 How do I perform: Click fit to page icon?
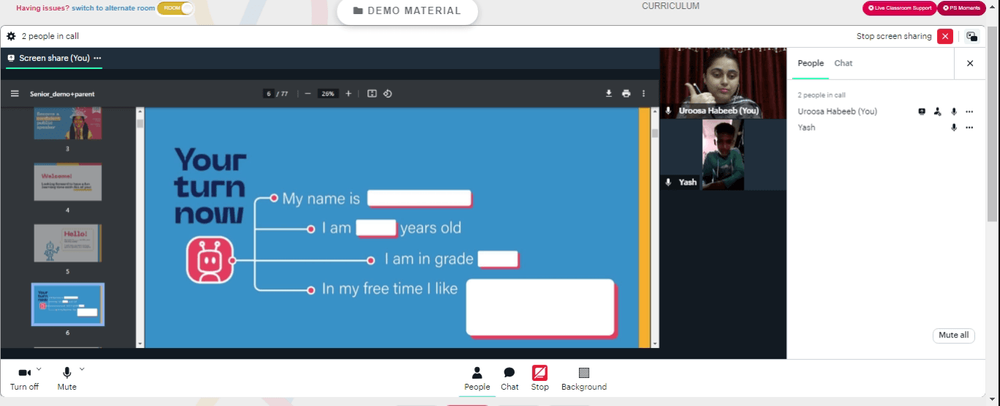pyautogui.click(x=372, y=94)
